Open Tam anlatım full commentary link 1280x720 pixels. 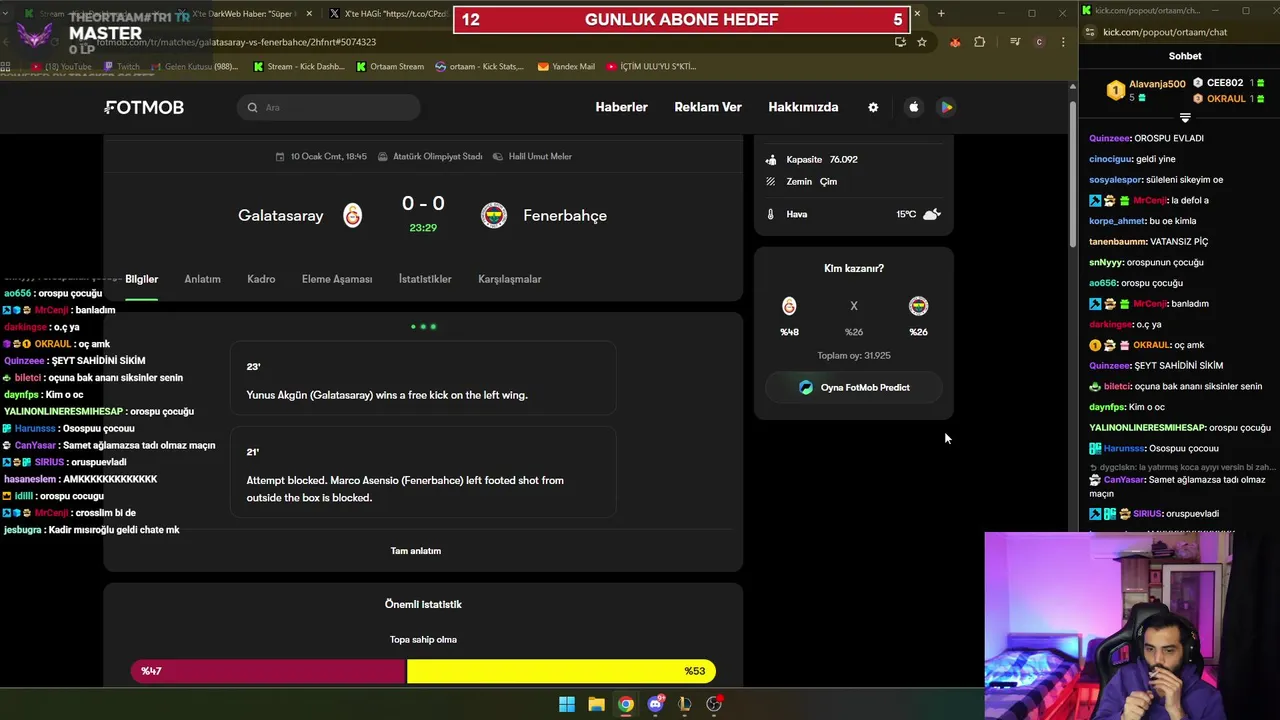[415, 551]
